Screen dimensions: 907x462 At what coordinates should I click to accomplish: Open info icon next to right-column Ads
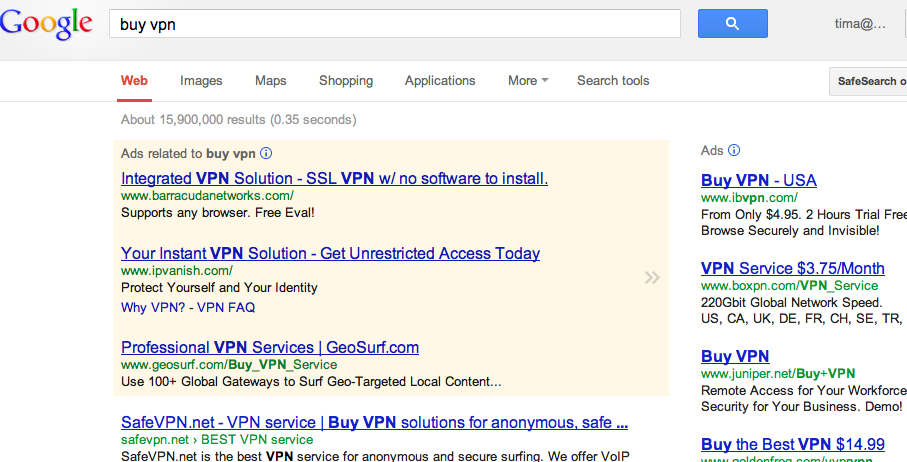(x=733, y=150)
